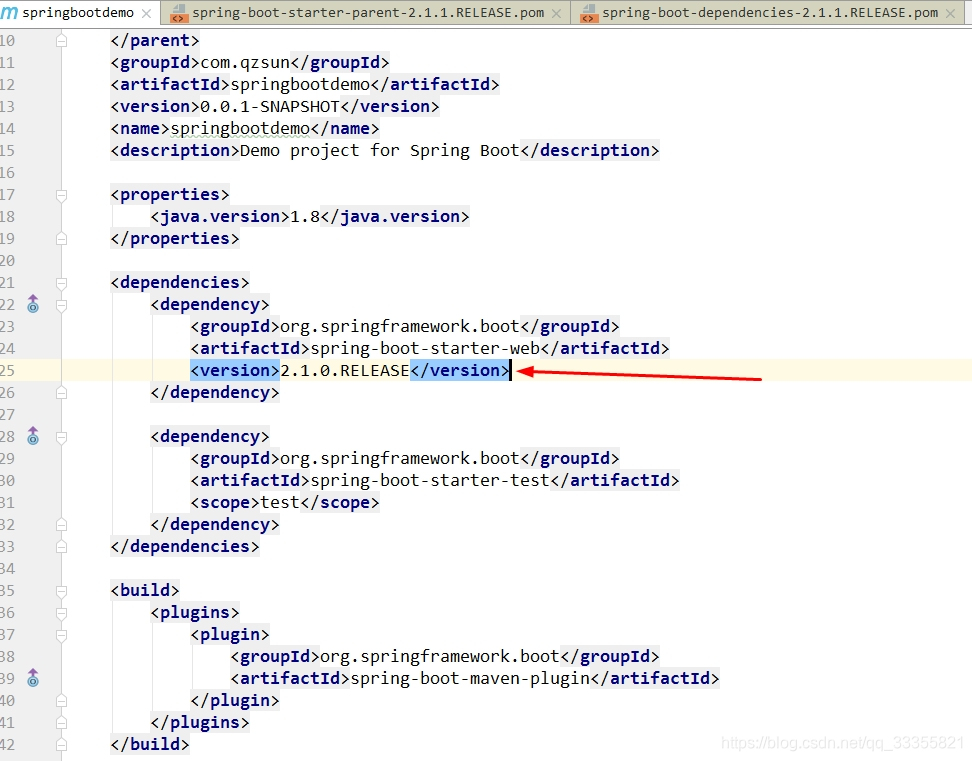Click fold marker at closing properties tag
Screen dimensions: 972x761
[61, 239]
